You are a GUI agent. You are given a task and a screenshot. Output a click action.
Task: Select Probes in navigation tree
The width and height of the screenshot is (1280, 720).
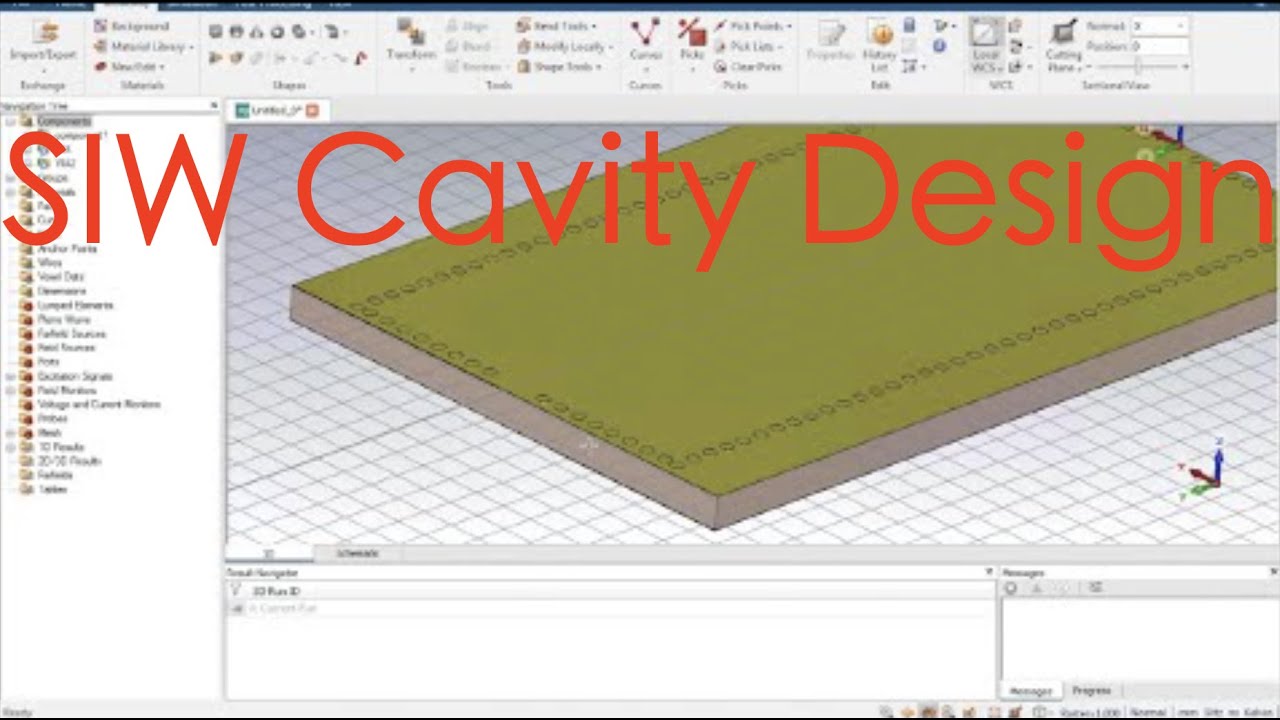coord(52,418)
